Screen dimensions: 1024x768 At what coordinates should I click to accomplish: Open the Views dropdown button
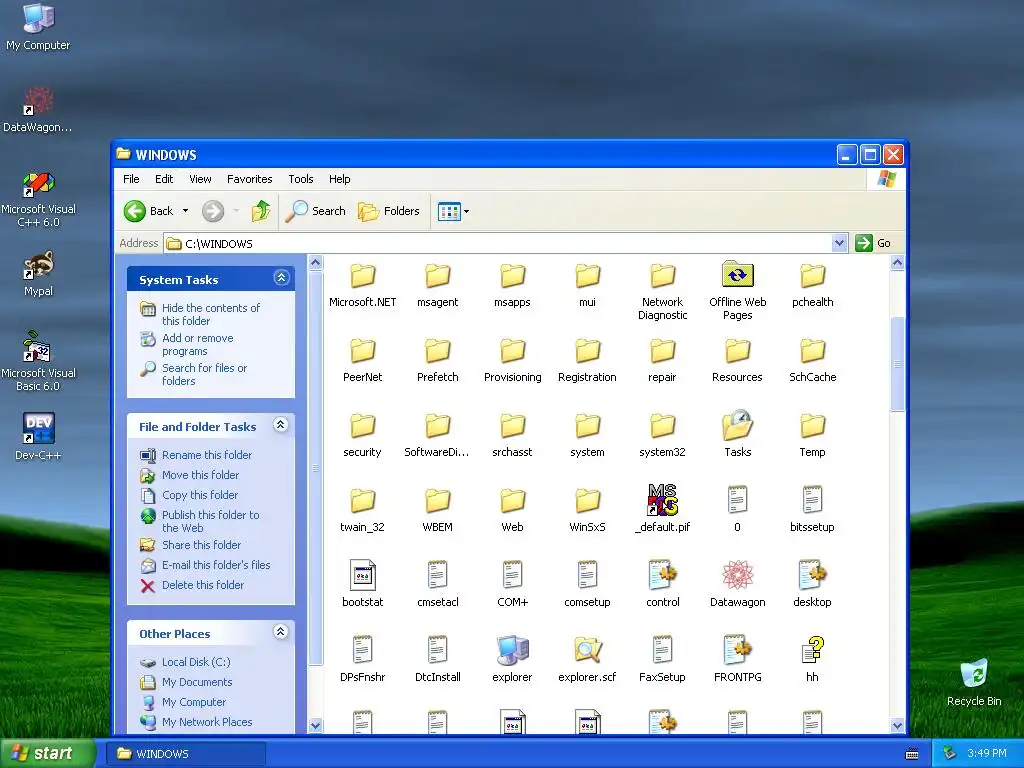[453, 211]
